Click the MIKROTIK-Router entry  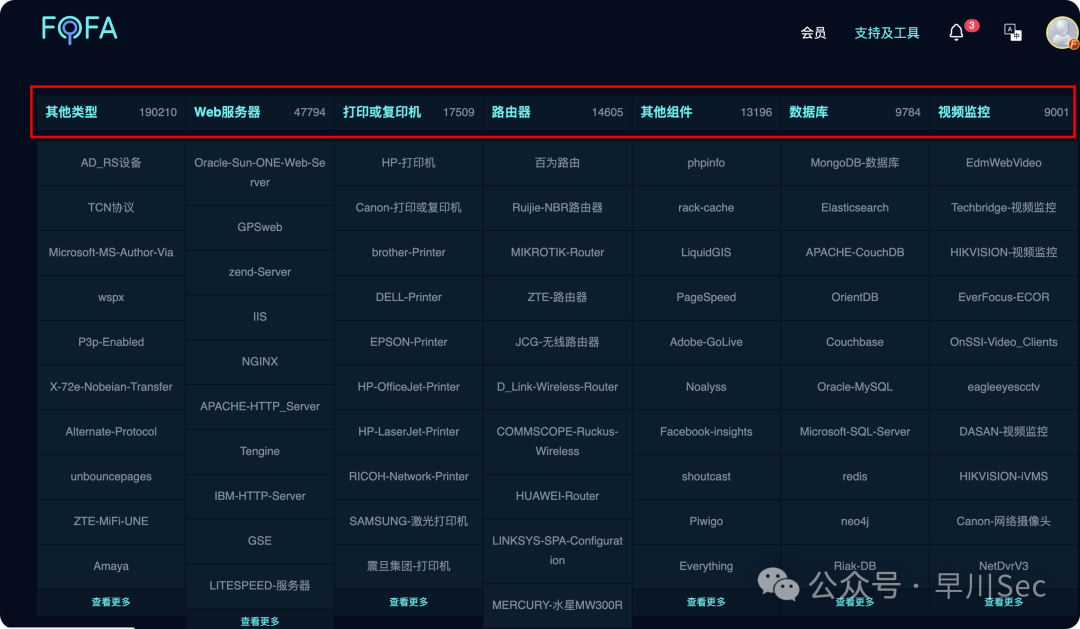(x=557, y=252)
